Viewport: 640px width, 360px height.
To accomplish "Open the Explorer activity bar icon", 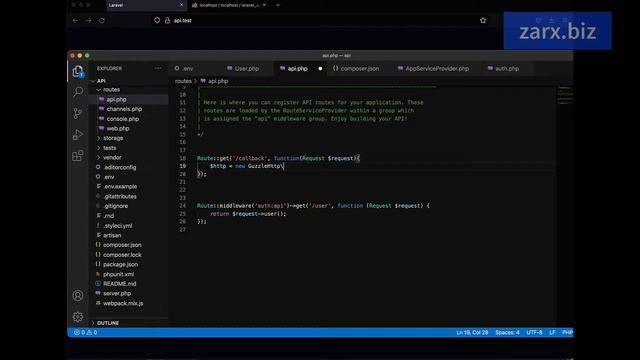I will pos(78,72).
